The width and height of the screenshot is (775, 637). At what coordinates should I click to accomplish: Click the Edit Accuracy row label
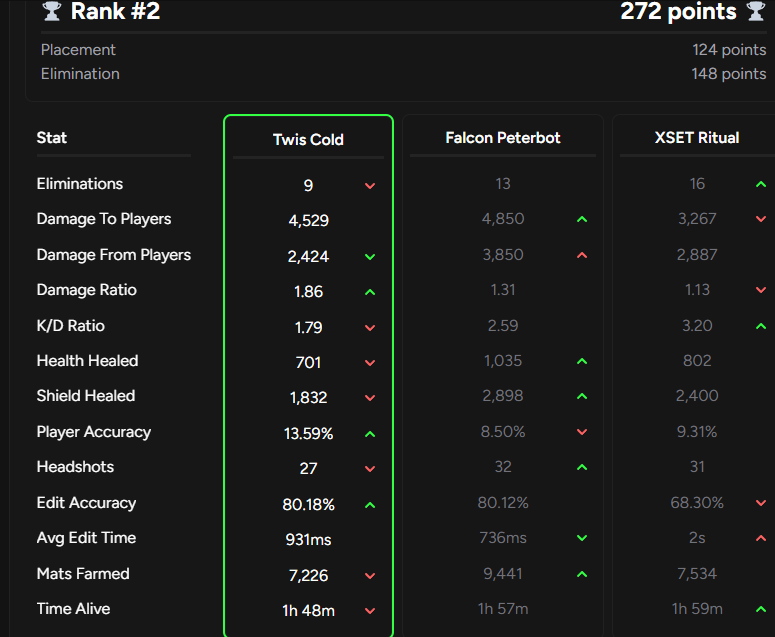(86, 503)
